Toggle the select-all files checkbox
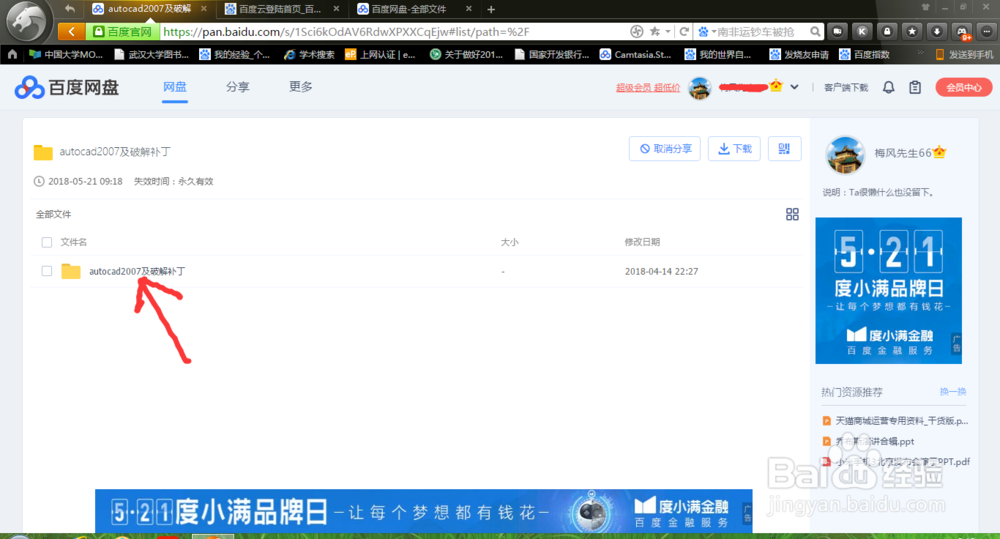Screen dimensions: 1000x539 (x=47, y=242)
